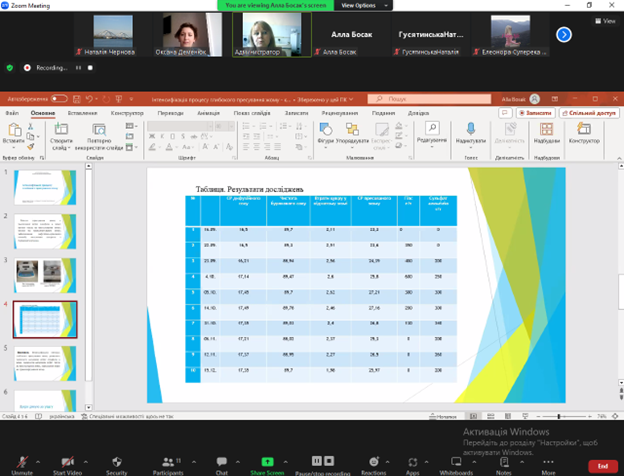Viewport: 624px width, 476px height.
Task: Open the Рецензування ribbon tab
Action: (340, 113)
